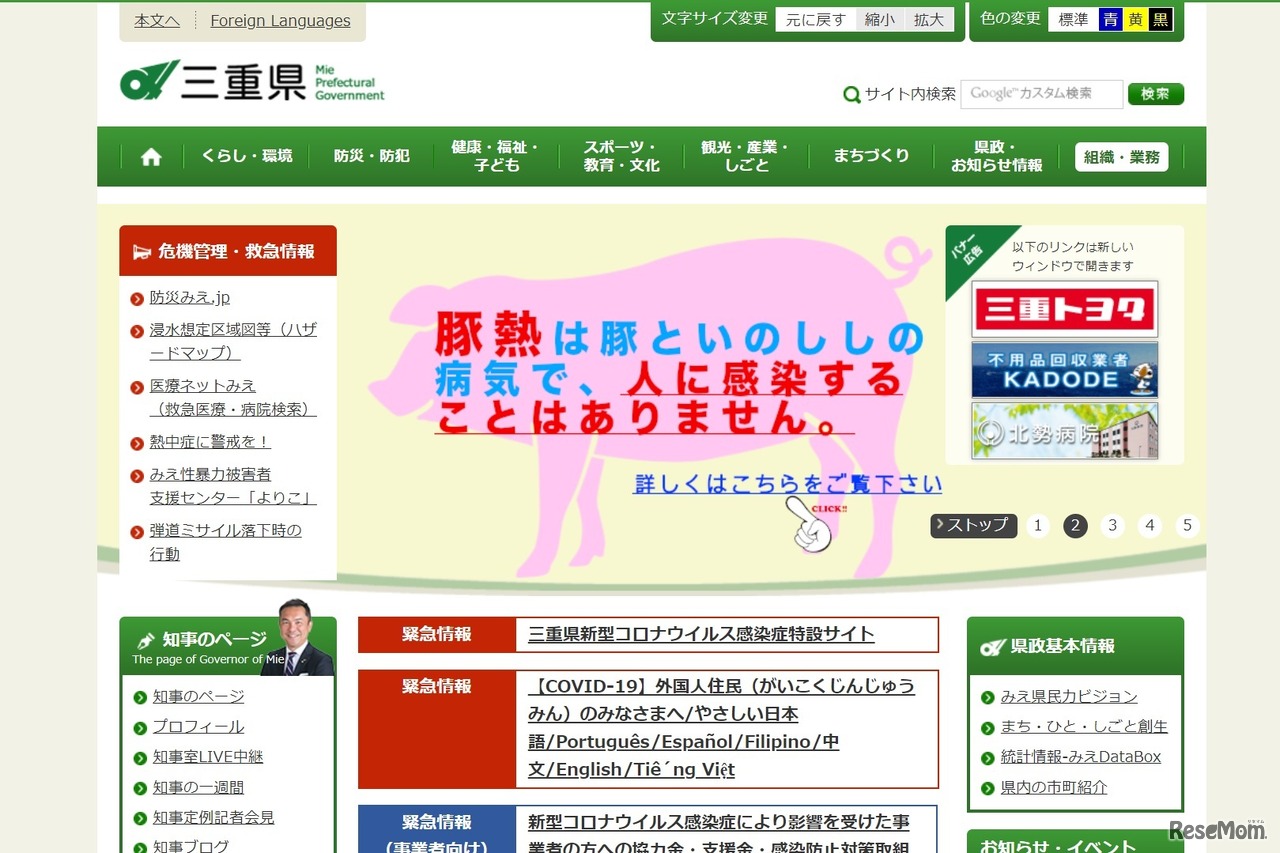Select slide 4 of the banner carousel
This screenshot has width=1280, height=853.
click(1149, 525)
